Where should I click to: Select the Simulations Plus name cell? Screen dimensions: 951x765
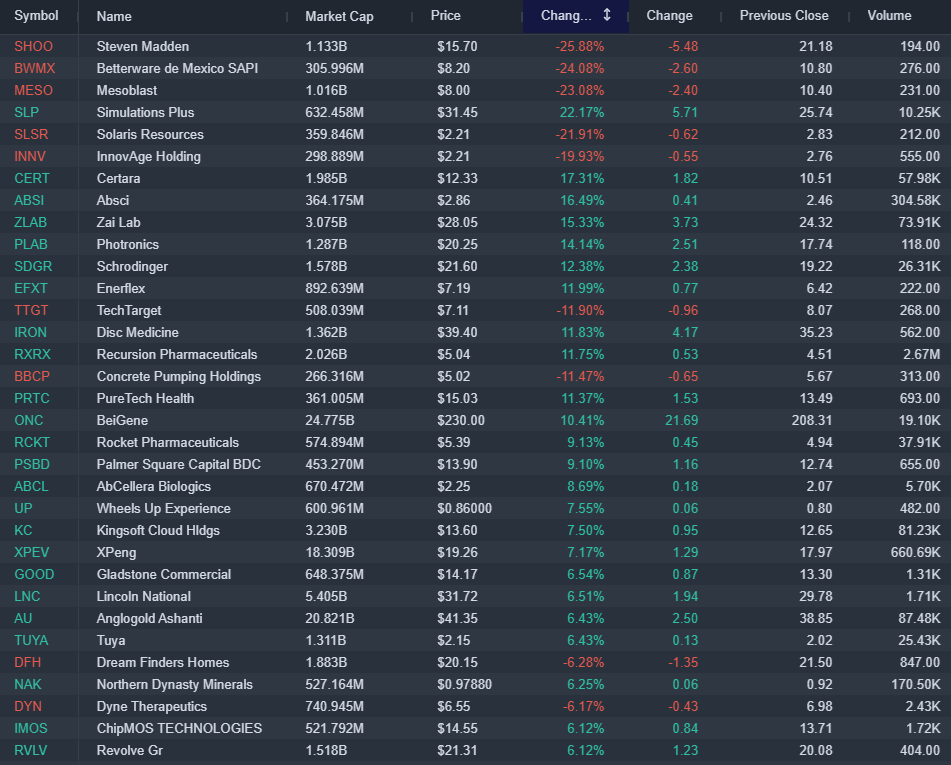145,112
